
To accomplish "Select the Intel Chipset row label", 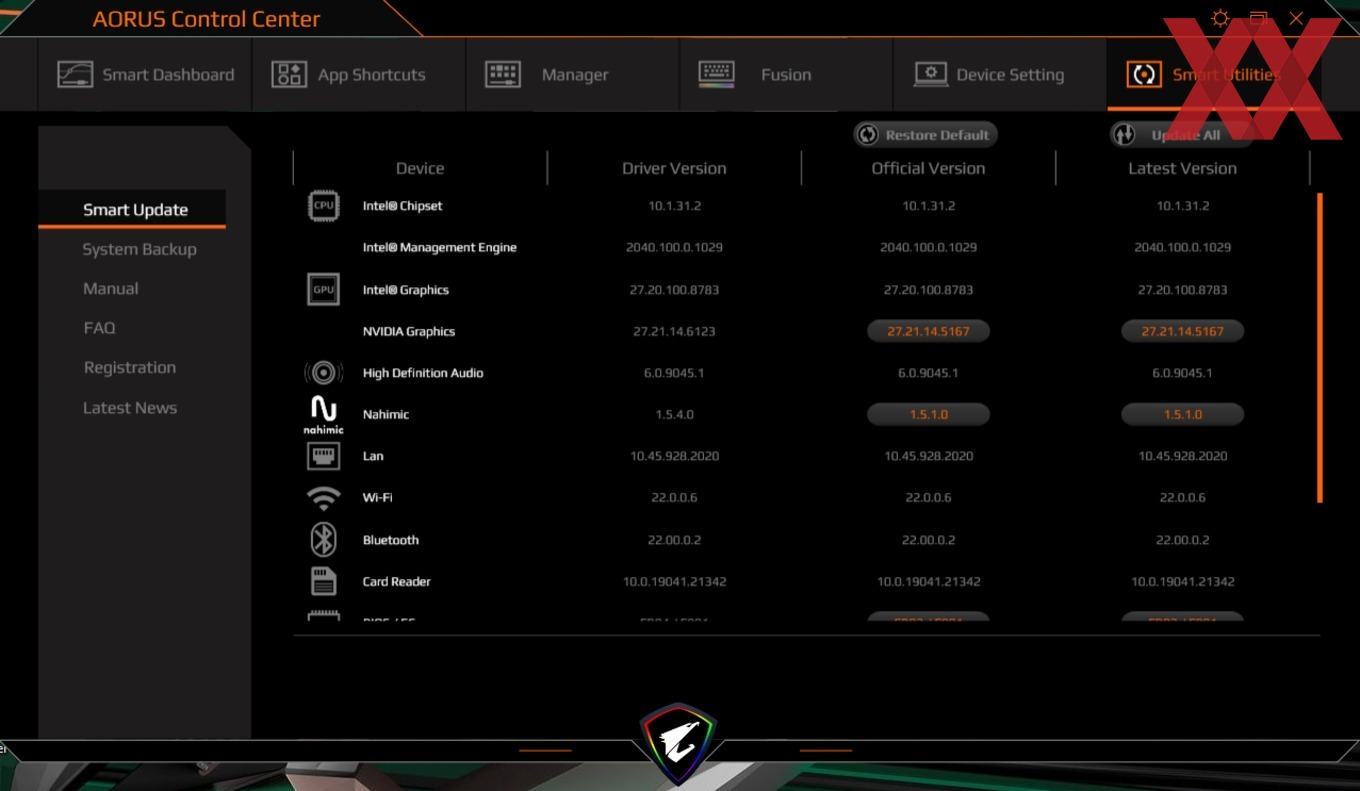I will (402, 206).
